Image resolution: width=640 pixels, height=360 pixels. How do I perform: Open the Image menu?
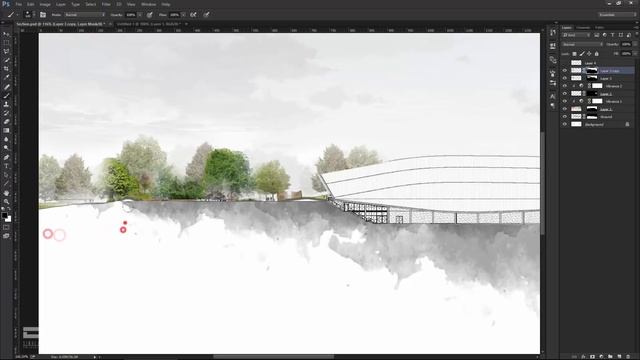click(x=45, y=4)
